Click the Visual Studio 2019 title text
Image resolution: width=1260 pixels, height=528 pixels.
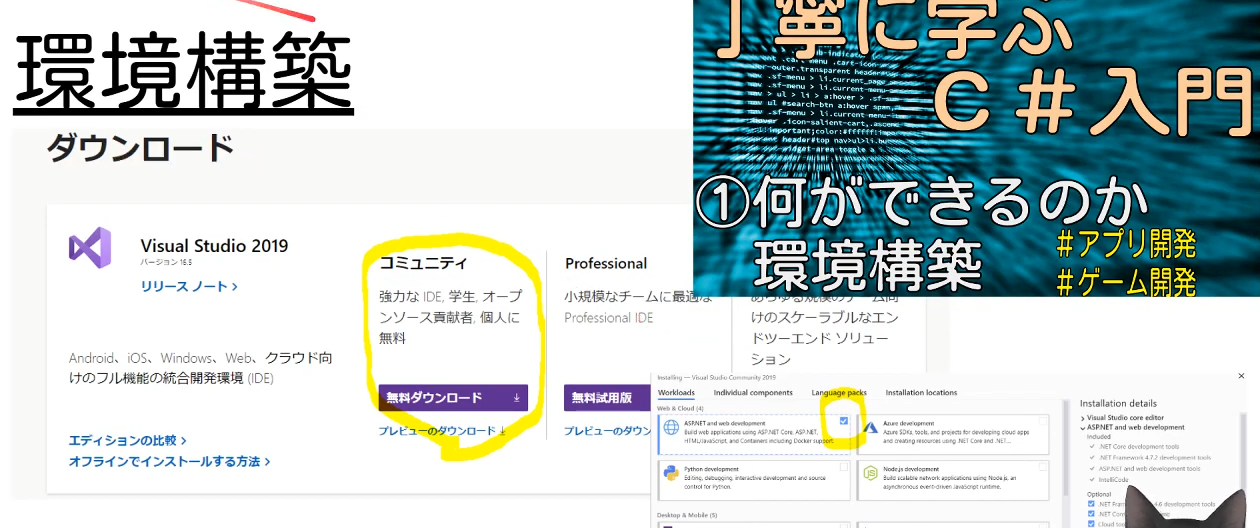tap(214, 245)
